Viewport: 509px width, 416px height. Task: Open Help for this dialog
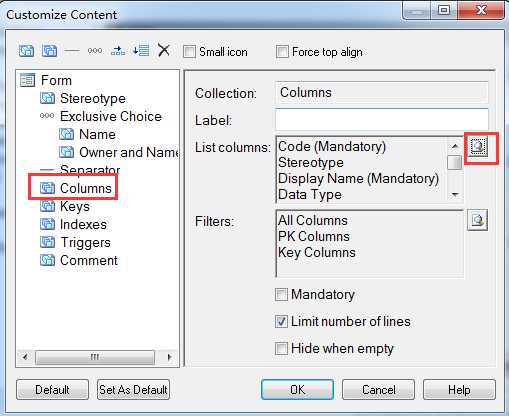[459, 389]
